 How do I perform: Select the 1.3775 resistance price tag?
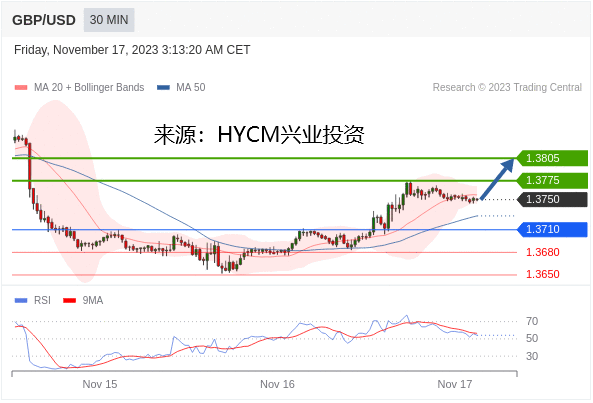pos(552,180)
